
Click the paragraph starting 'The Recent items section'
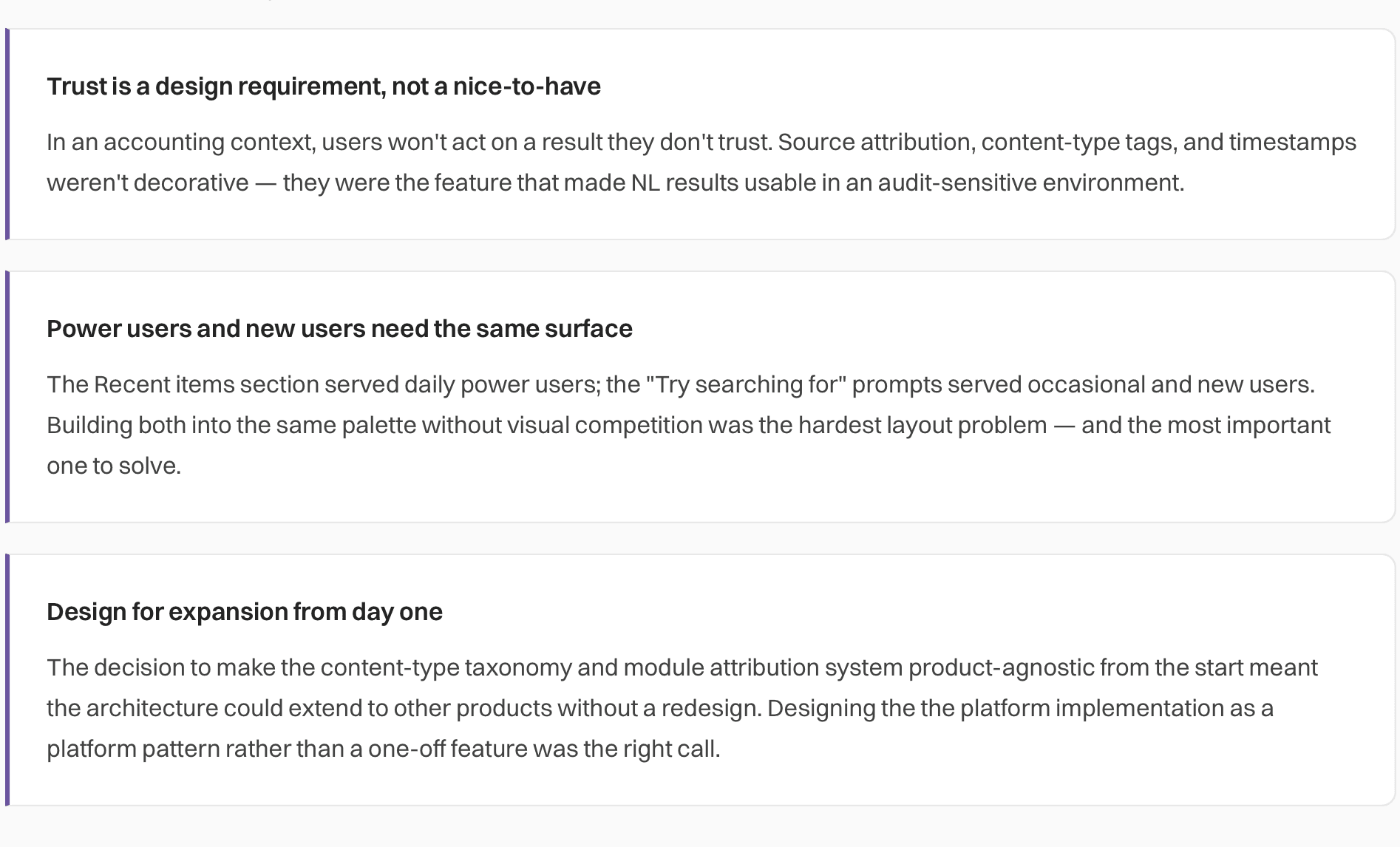click(x=689, y=425)
